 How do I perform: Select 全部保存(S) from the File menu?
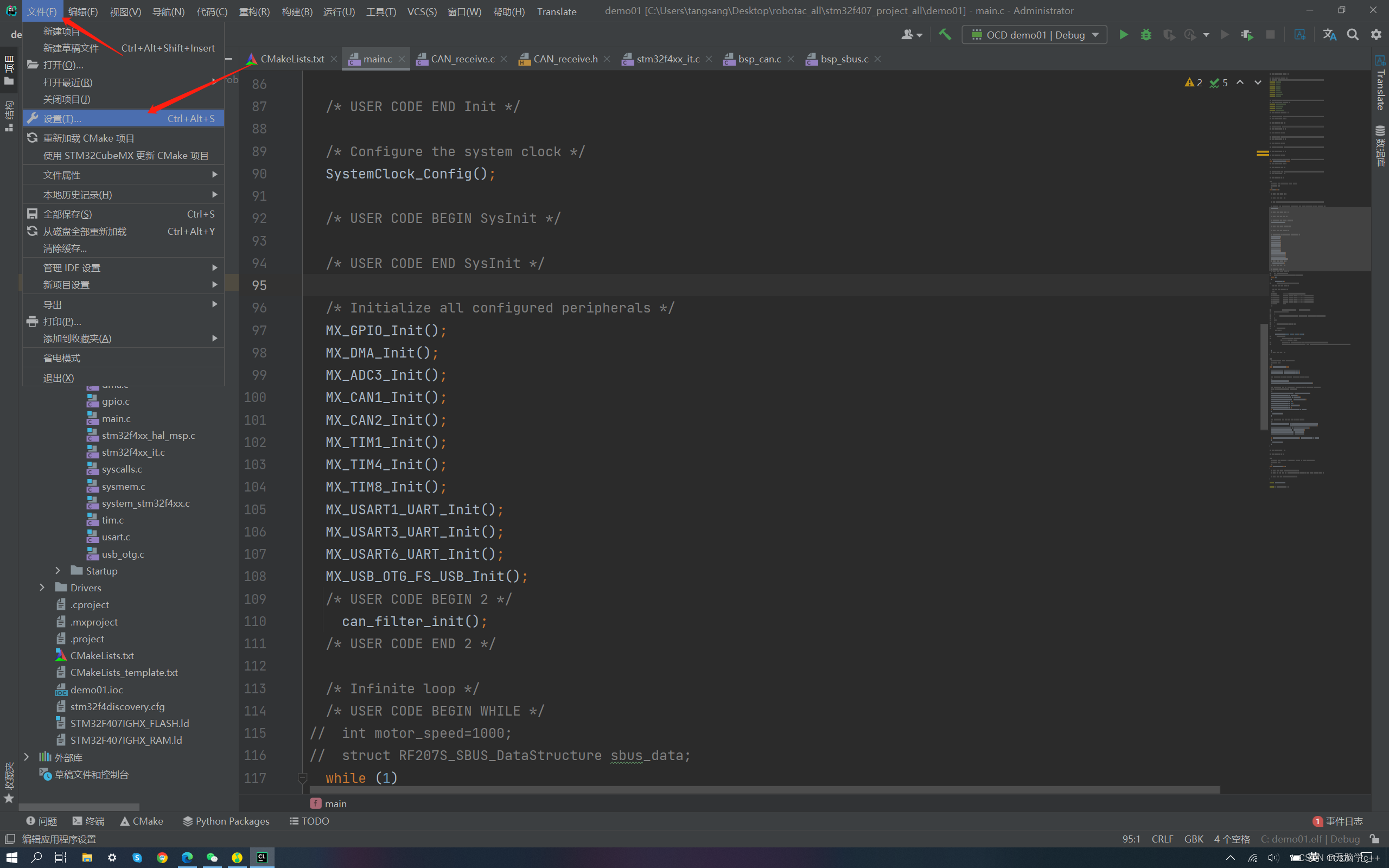(123, 214)
